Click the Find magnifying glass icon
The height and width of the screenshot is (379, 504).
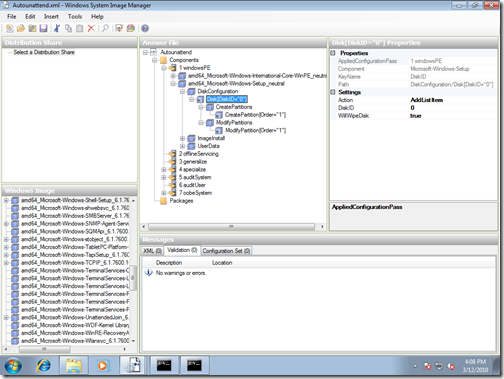coord(105,29)
